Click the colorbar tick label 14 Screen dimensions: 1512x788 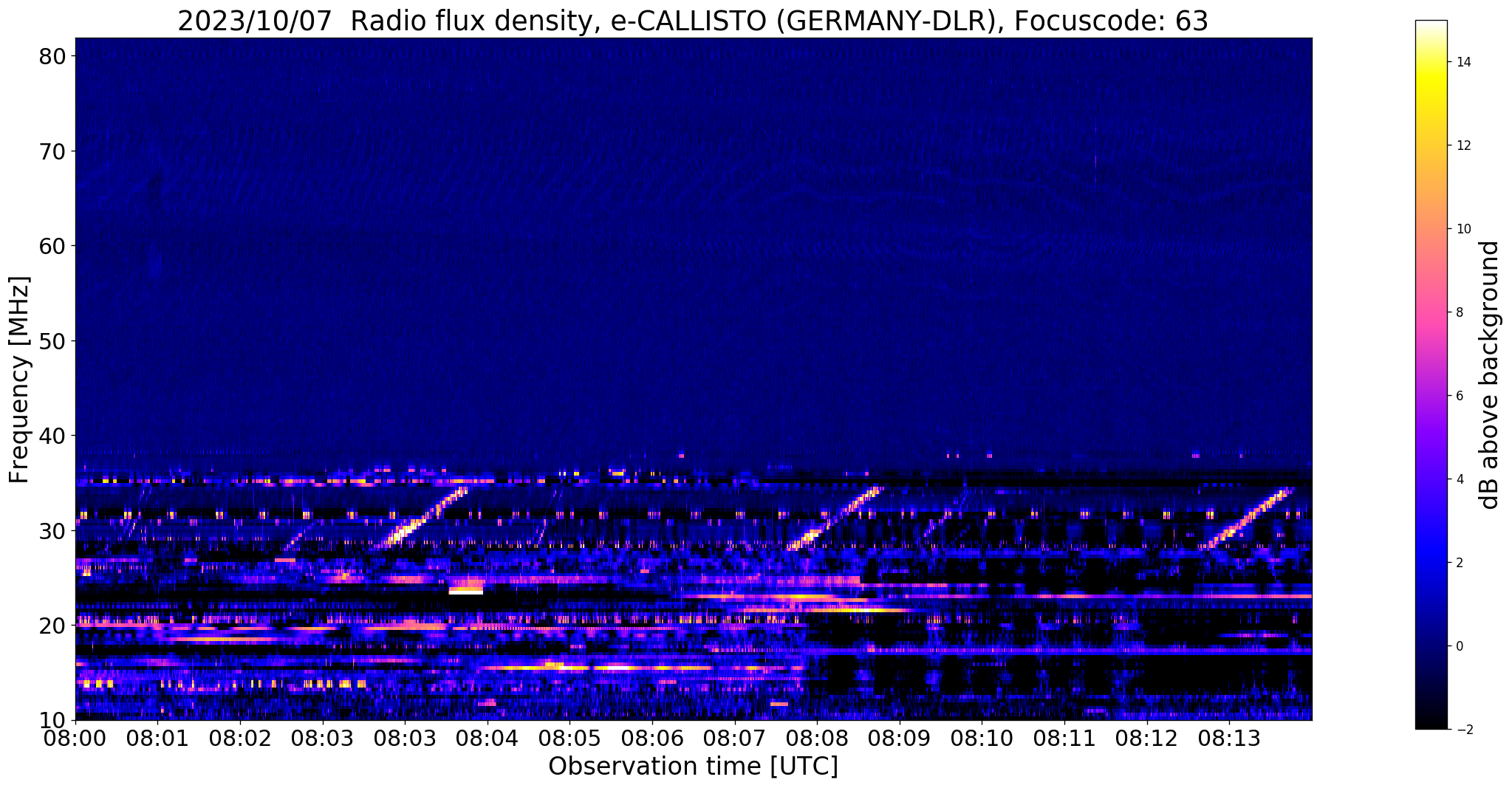point(1463,62)
